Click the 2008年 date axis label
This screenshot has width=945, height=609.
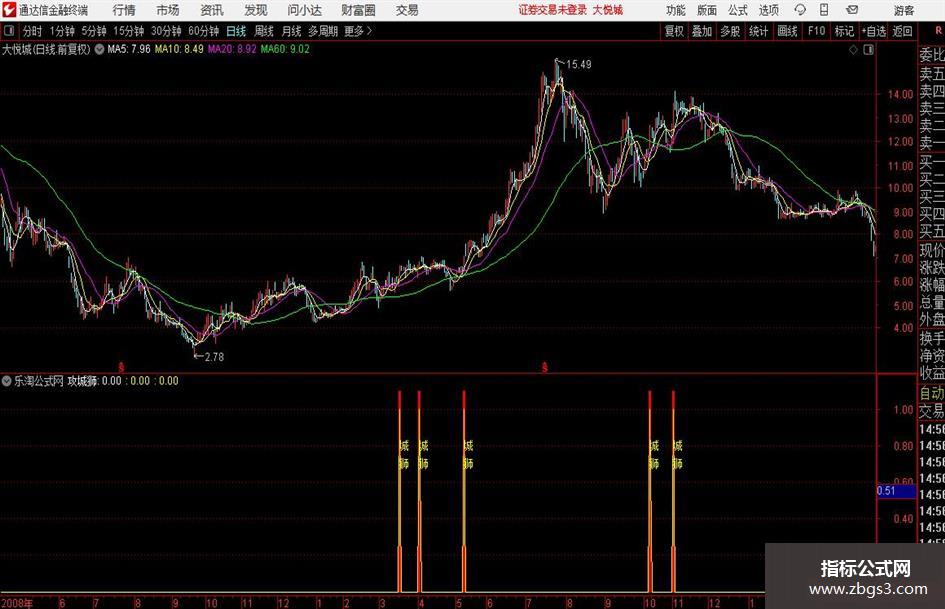tap(17, 602)
